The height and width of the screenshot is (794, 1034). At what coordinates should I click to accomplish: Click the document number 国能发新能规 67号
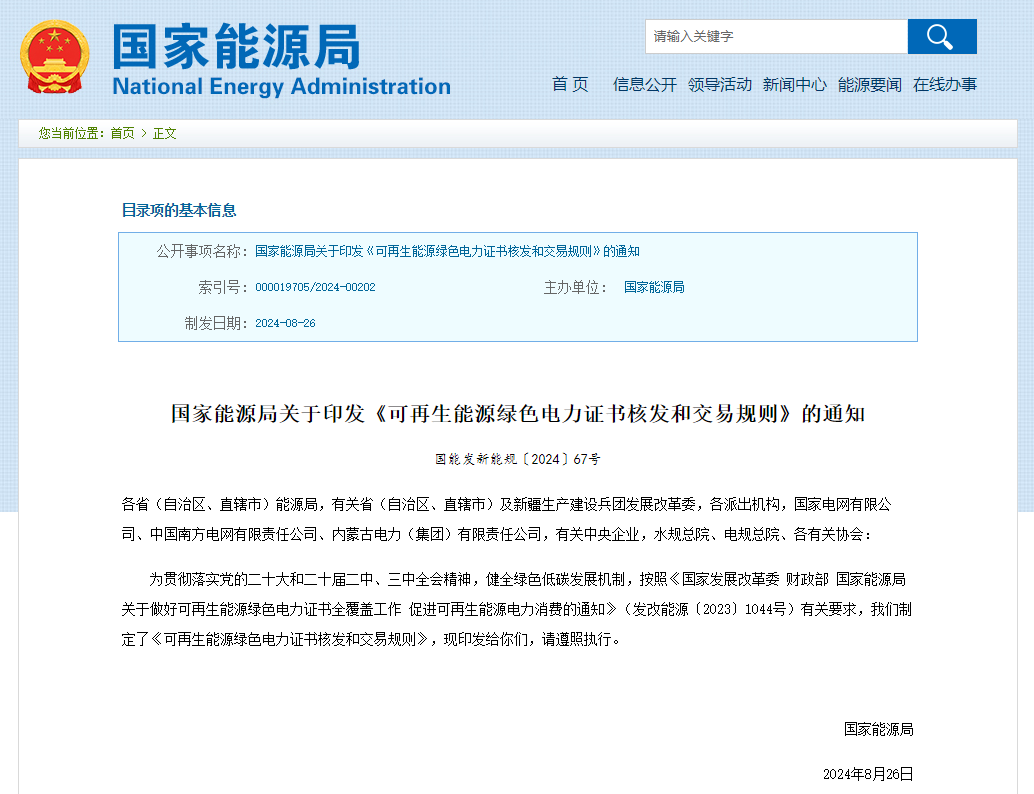(x=517, y=460)
